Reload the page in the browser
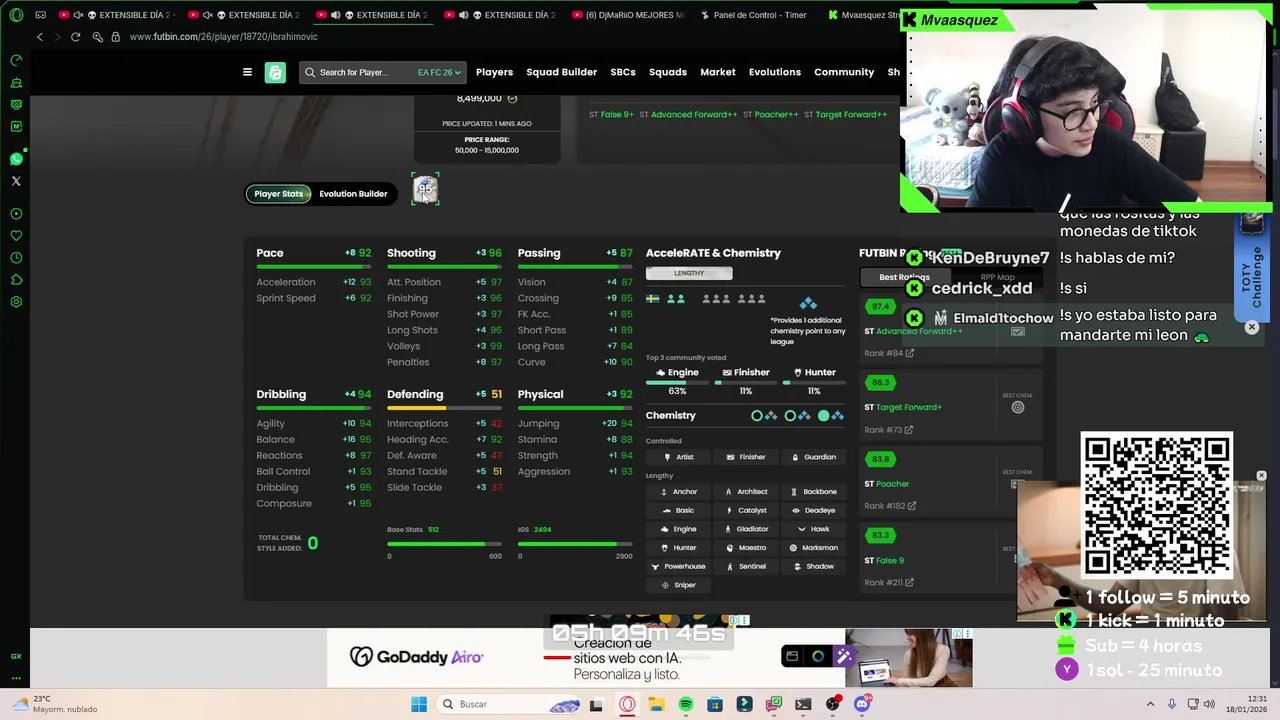Image resolution: width=1280 pixels, height=720 pixels. [x=75, y=37]
